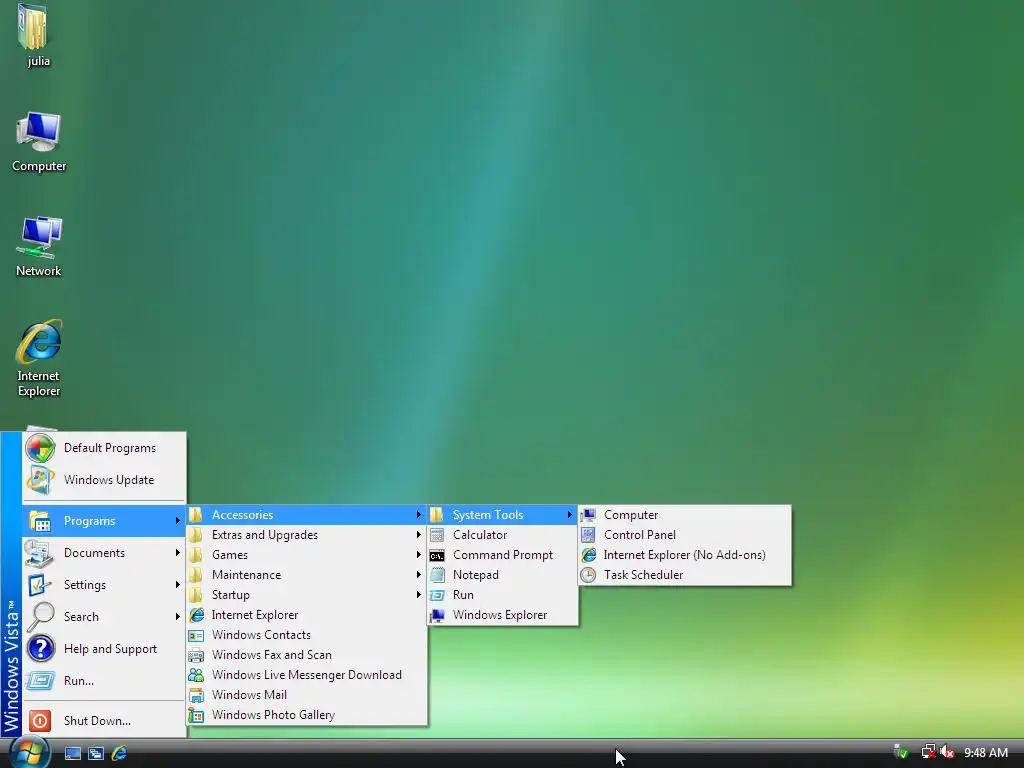The width and height of the screenshot is (1024, 768).
Task: Click the Help and Support question mark icon
Action: click(x=40, y=649)
